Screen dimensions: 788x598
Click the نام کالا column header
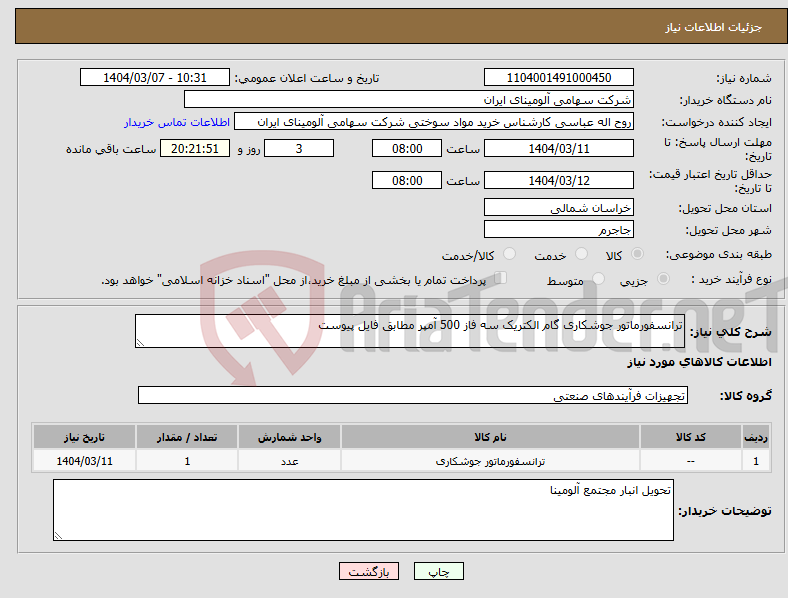(490, 437)
